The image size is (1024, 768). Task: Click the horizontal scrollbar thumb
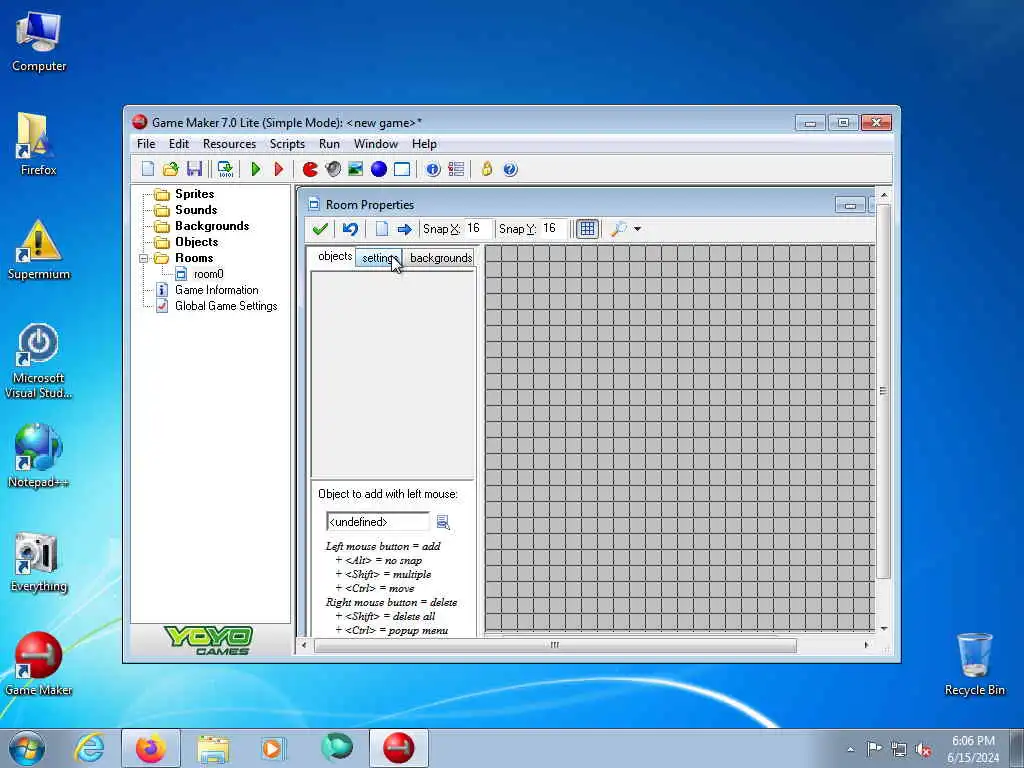[555, 645]
